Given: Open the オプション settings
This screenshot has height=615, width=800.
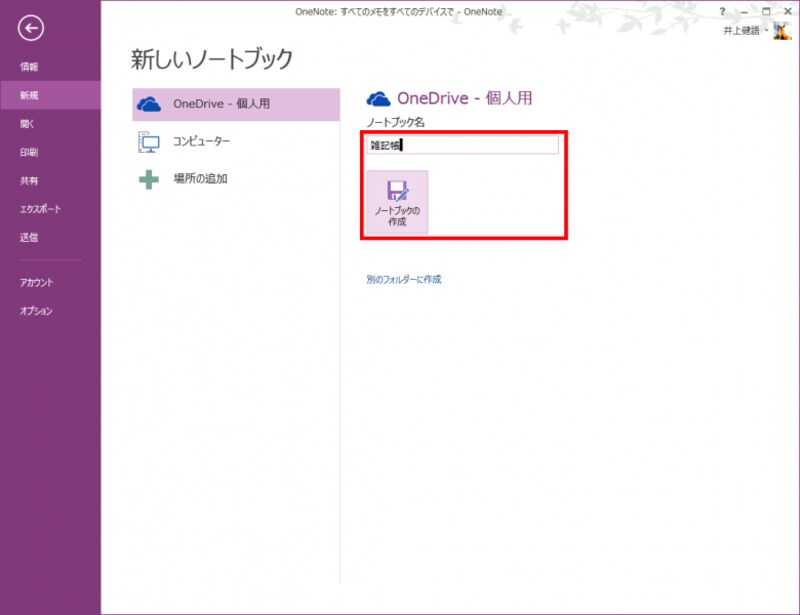Looking at the screenshot, I should (x=36, y=311).
